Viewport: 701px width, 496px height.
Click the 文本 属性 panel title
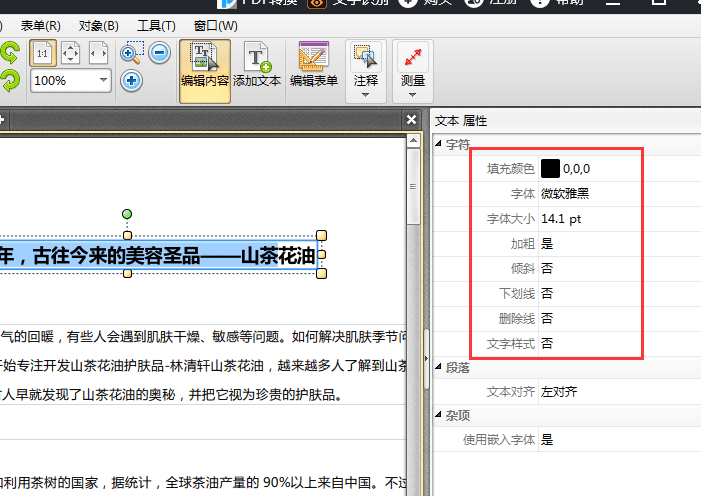[x=461, y=121]
